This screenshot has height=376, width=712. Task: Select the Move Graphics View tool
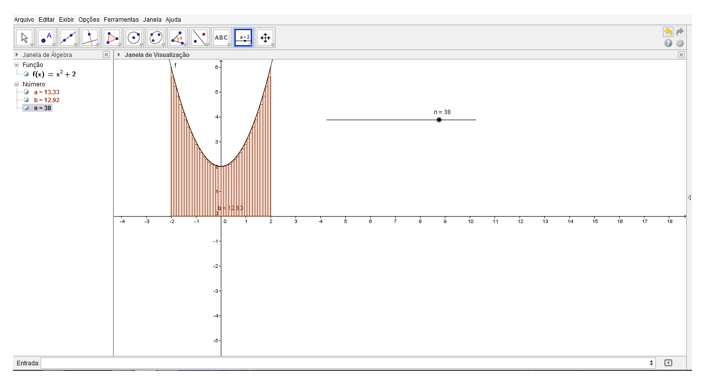(x=265, y=38)
